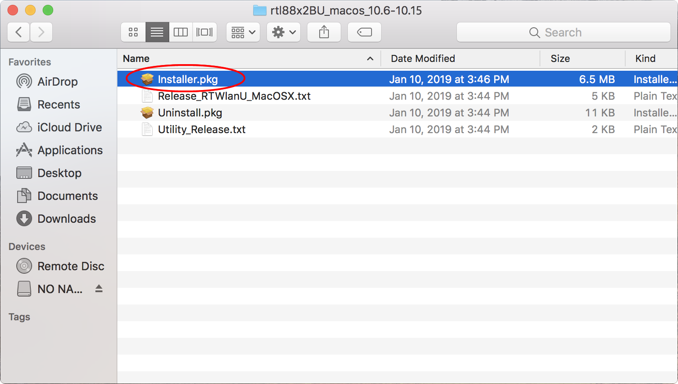Open the item arrangement dropdown
The height and width of the screenshot is (384, 678).
click(x=243, y=32)
